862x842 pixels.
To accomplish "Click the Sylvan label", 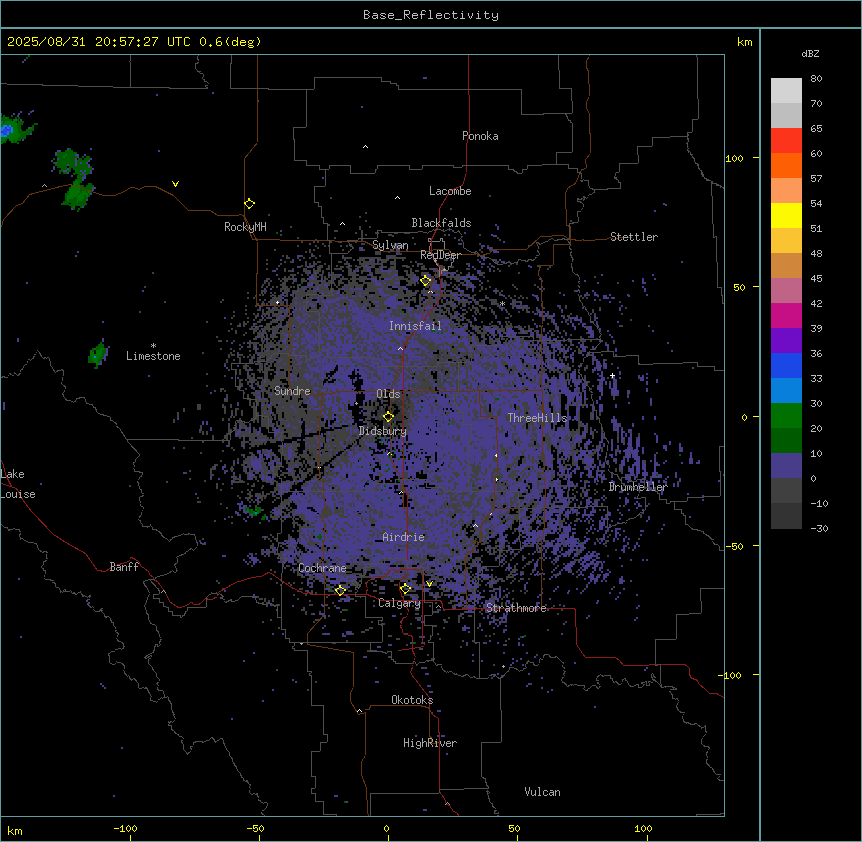I will (390, 245).
